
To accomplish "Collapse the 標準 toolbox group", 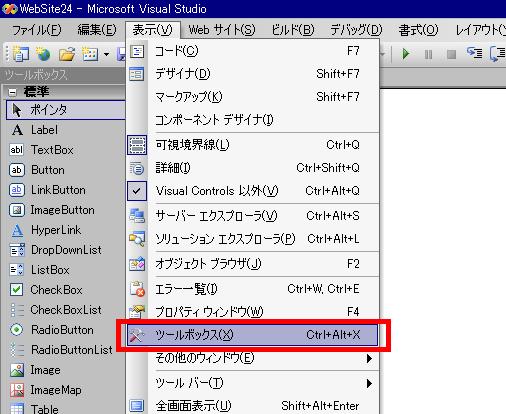I will (12, 92).
